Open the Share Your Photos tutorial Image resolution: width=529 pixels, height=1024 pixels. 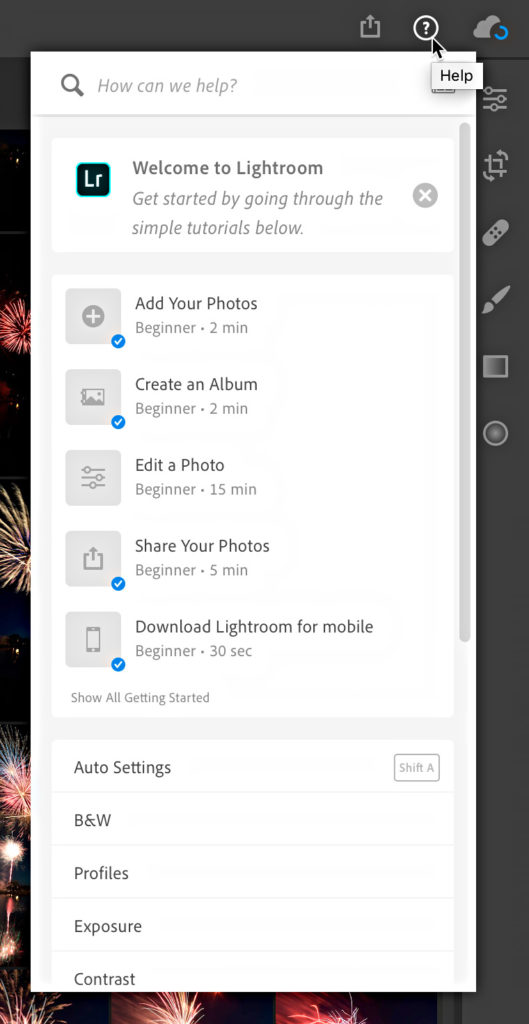(x=252, y=558)
